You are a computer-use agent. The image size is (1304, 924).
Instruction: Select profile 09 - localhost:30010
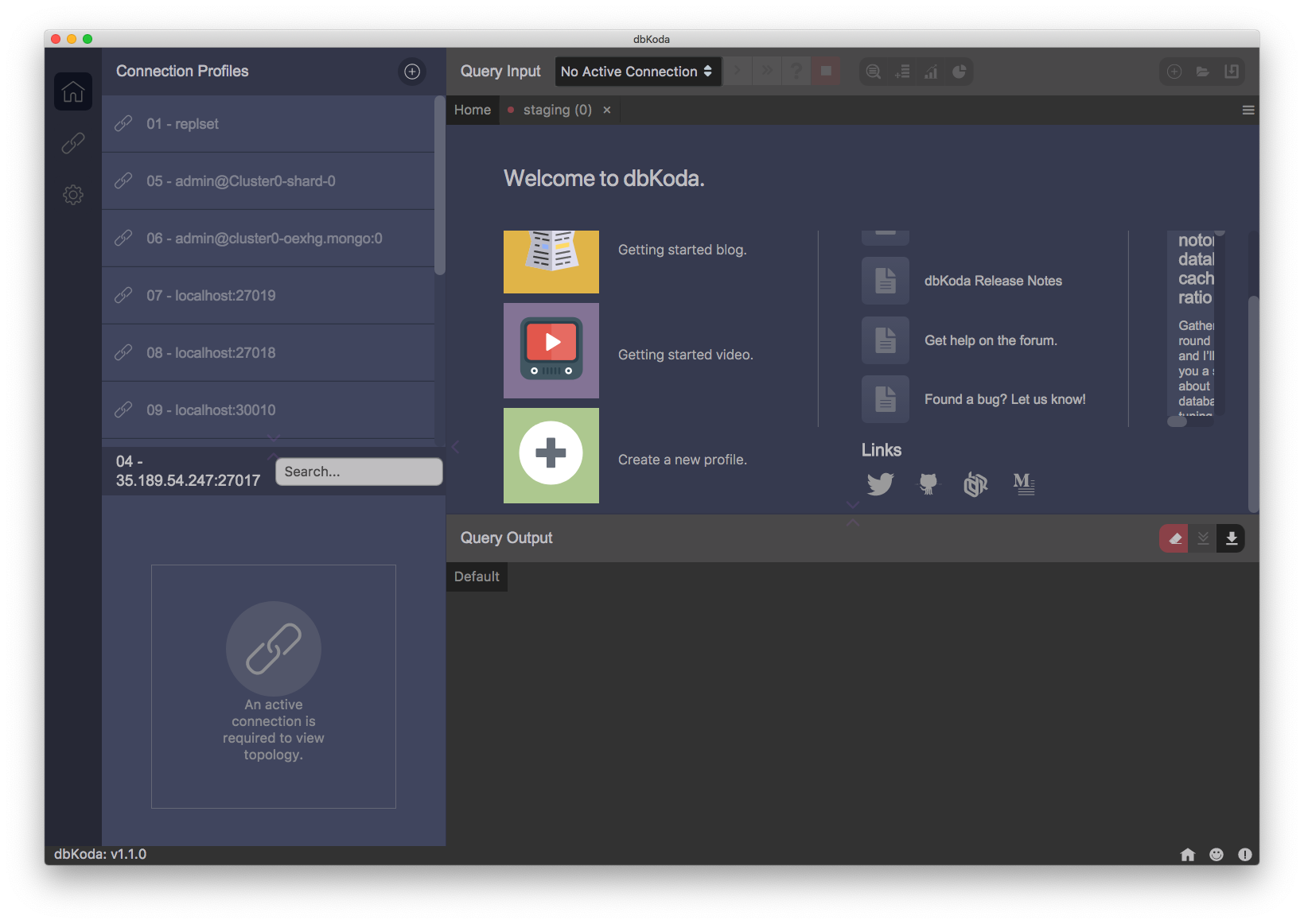(x=268, y=410)
